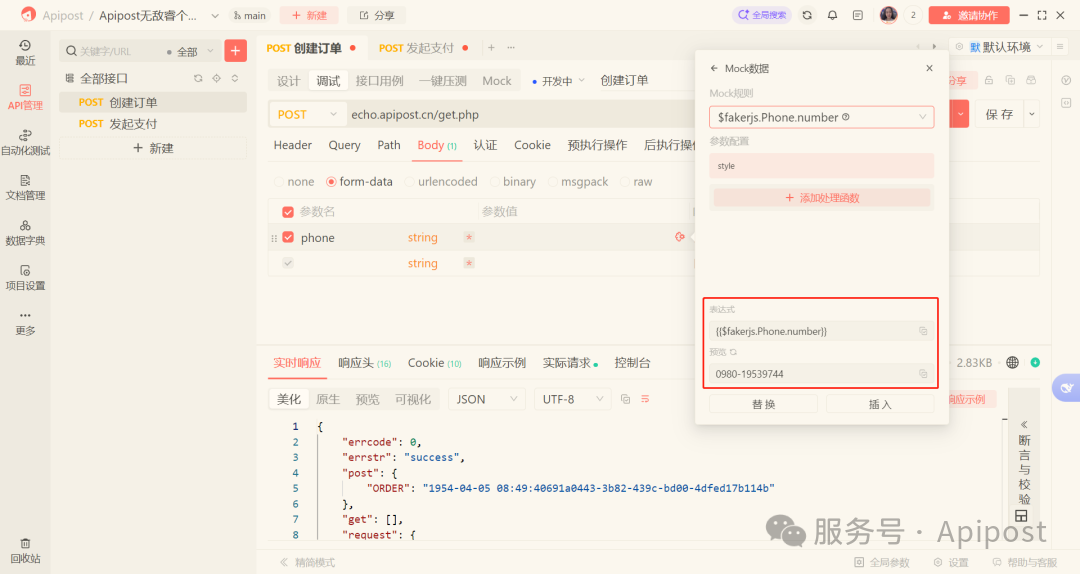Select the msgpack body type
This screenshot has width=1080, height=574.
tap(578, 182)
